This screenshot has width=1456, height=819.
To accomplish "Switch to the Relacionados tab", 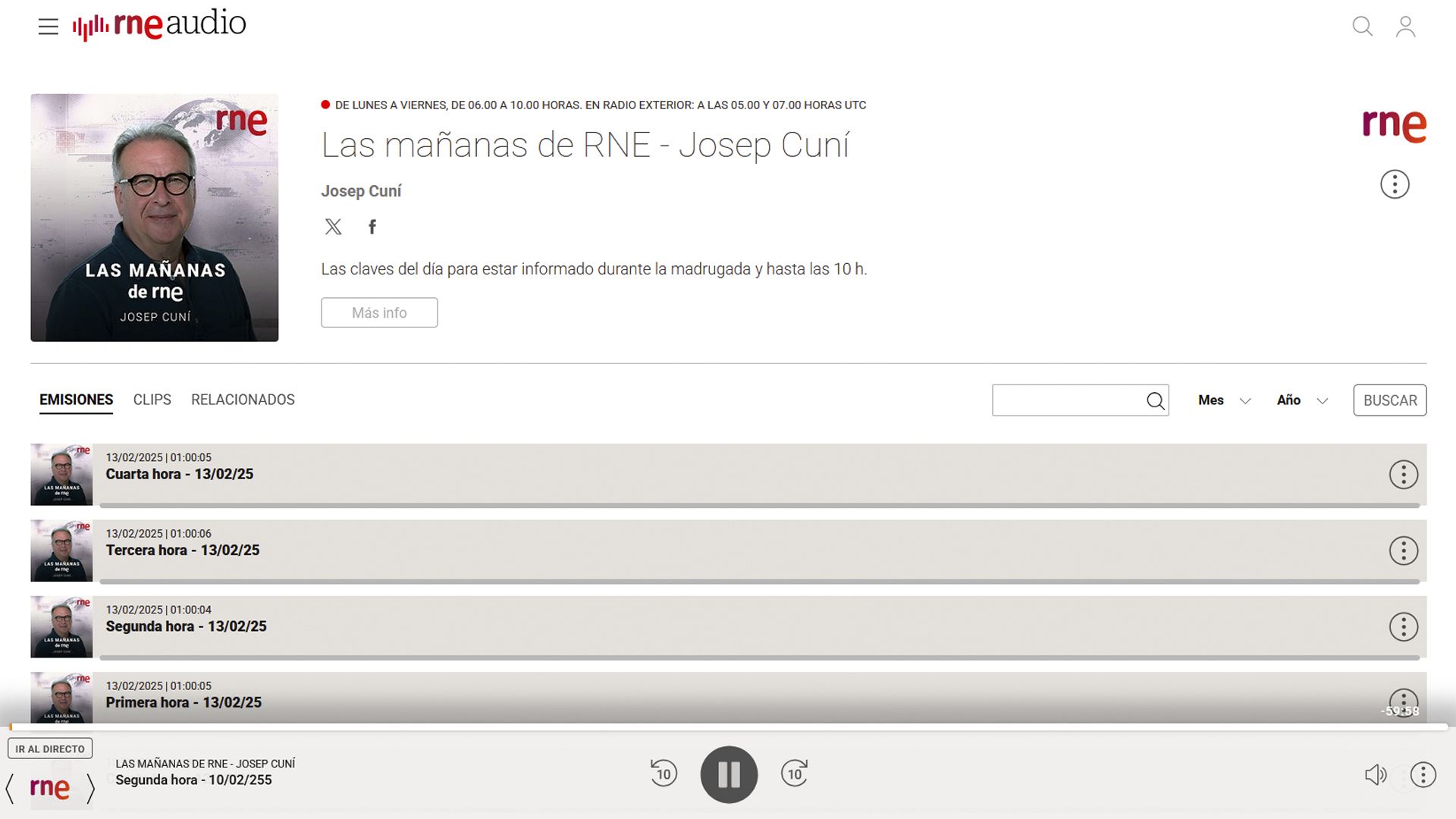I will pyautogui.click(x=243, y=400).
